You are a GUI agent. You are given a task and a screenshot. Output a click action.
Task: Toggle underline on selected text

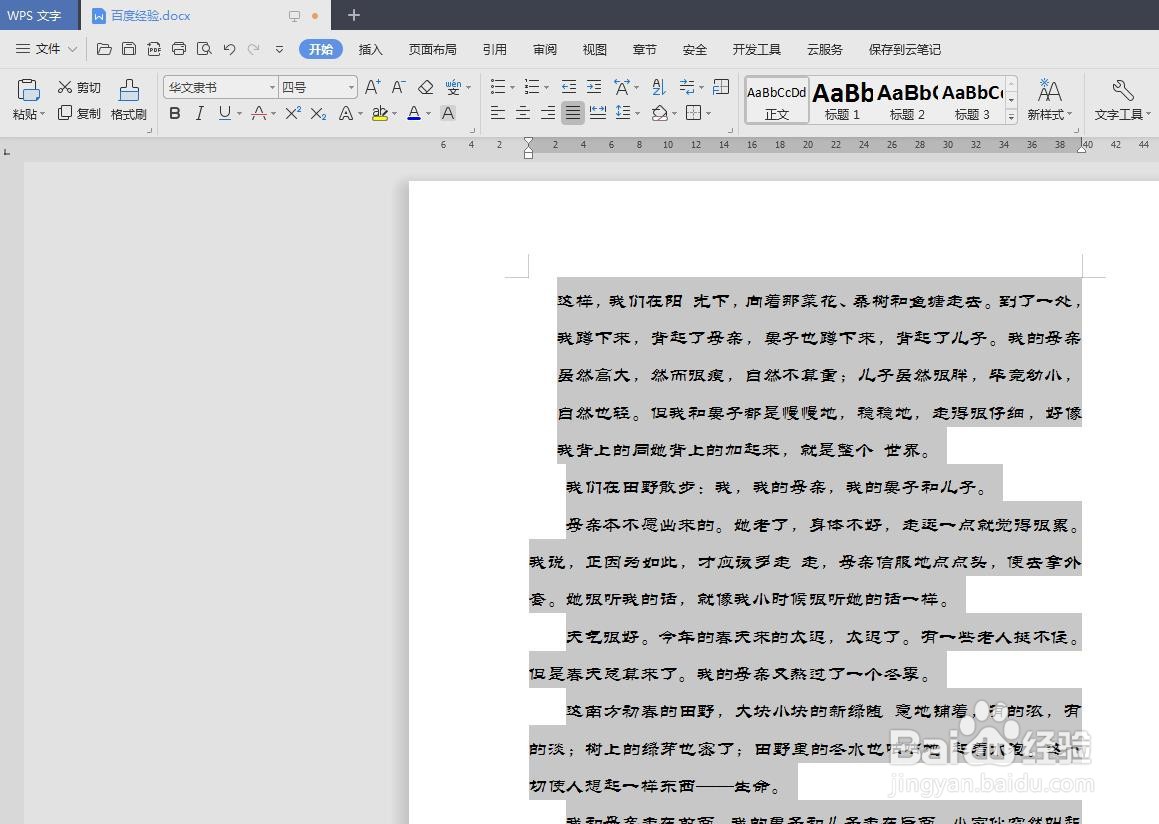pyautogui.click(x=224, y=113)
